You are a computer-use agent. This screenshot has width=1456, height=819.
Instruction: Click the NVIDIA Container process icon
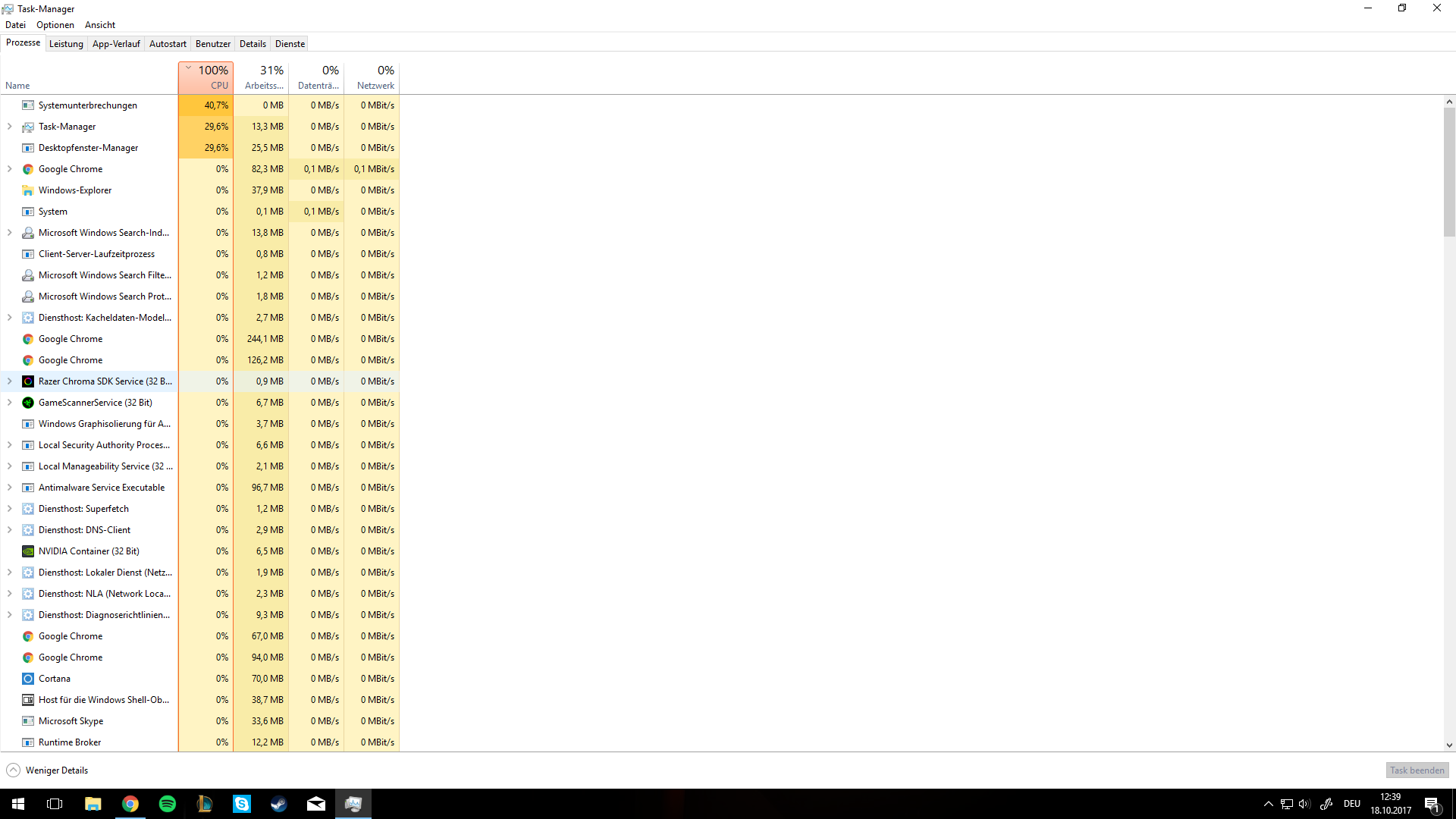(x=28, y=551)
